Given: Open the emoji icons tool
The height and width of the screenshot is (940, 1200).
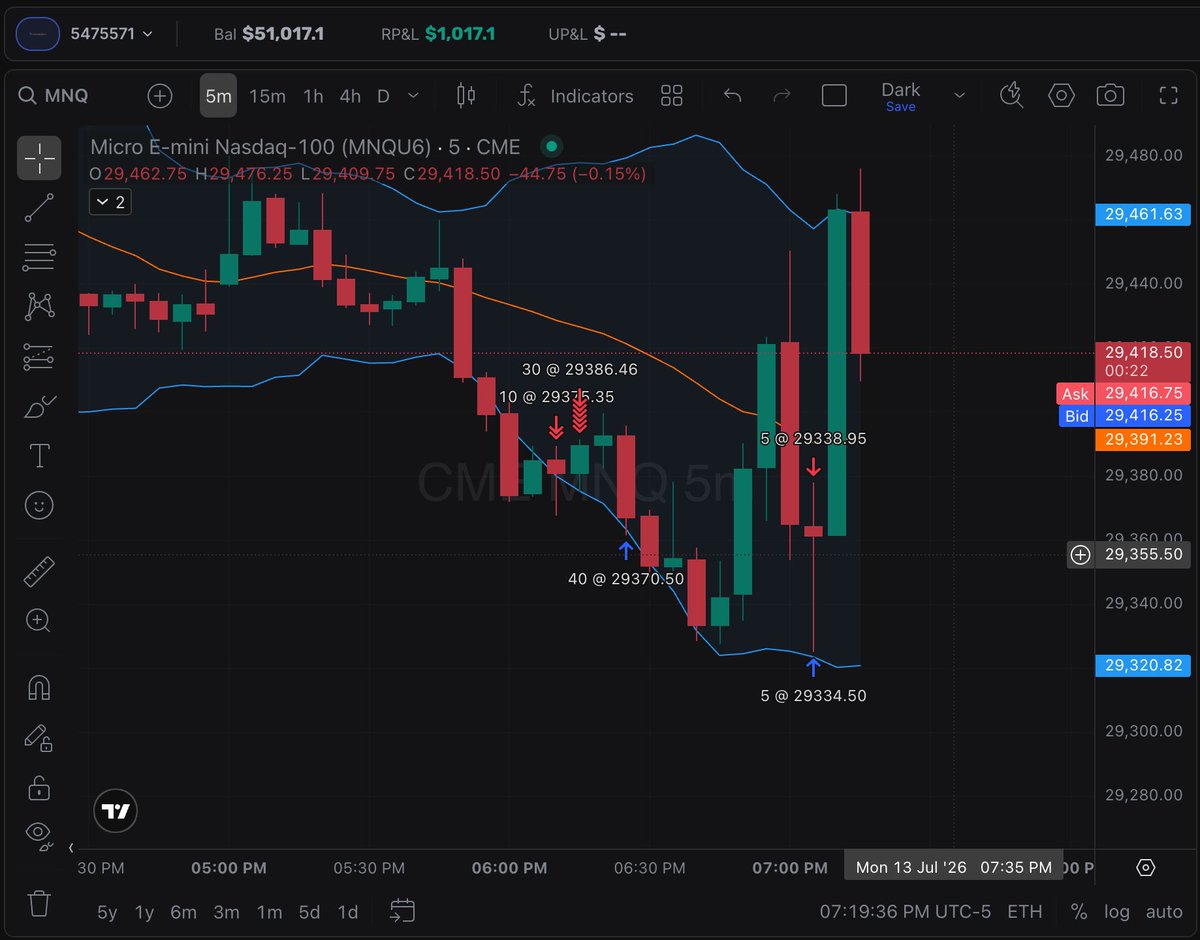Looking at the screenshot, I should 39,505.
